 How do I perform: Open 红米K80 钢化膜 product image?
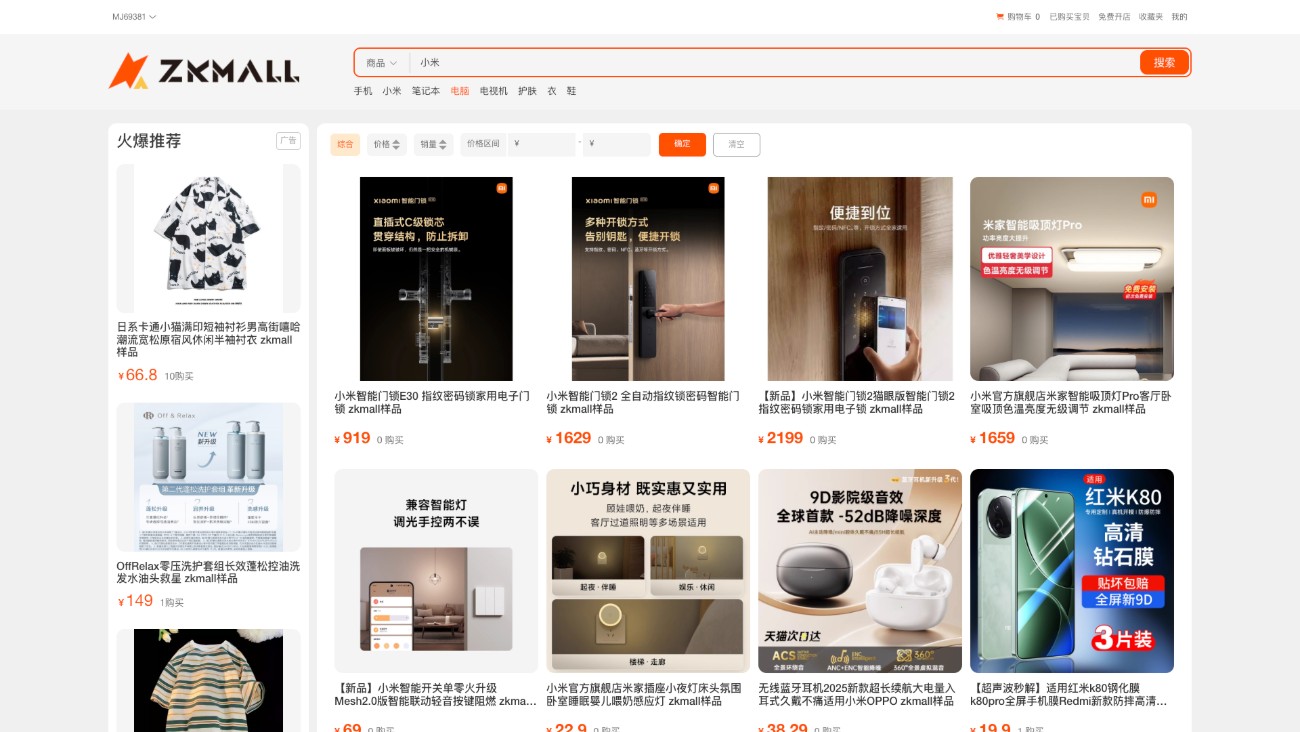[x=1072, y=571]
